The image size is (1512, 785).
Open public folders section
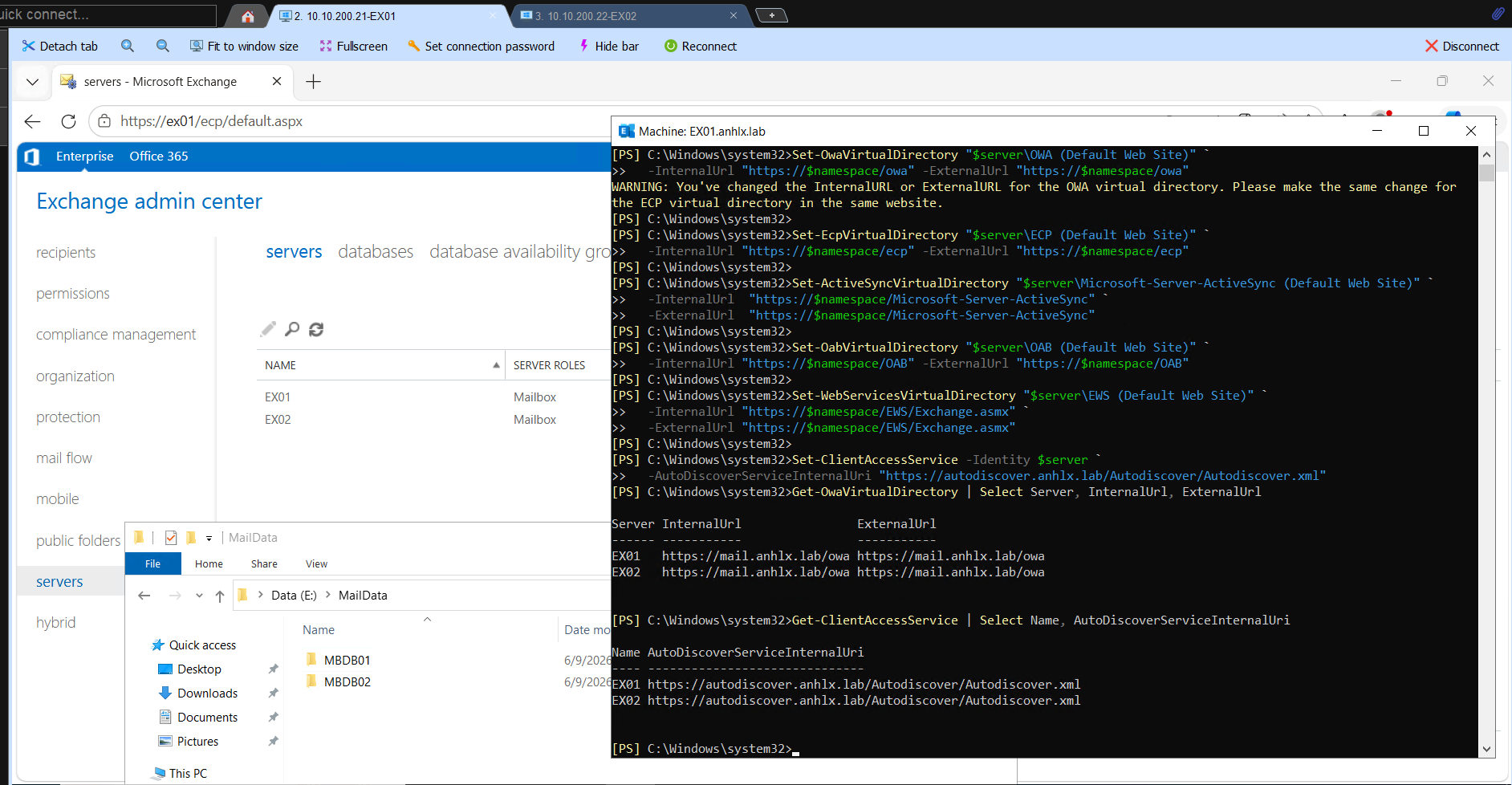point(79,541)
